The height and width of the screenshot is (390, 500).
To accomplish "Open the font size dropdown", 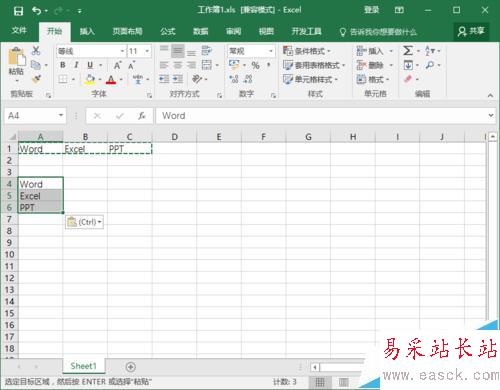I will click(x=147, y=51).
